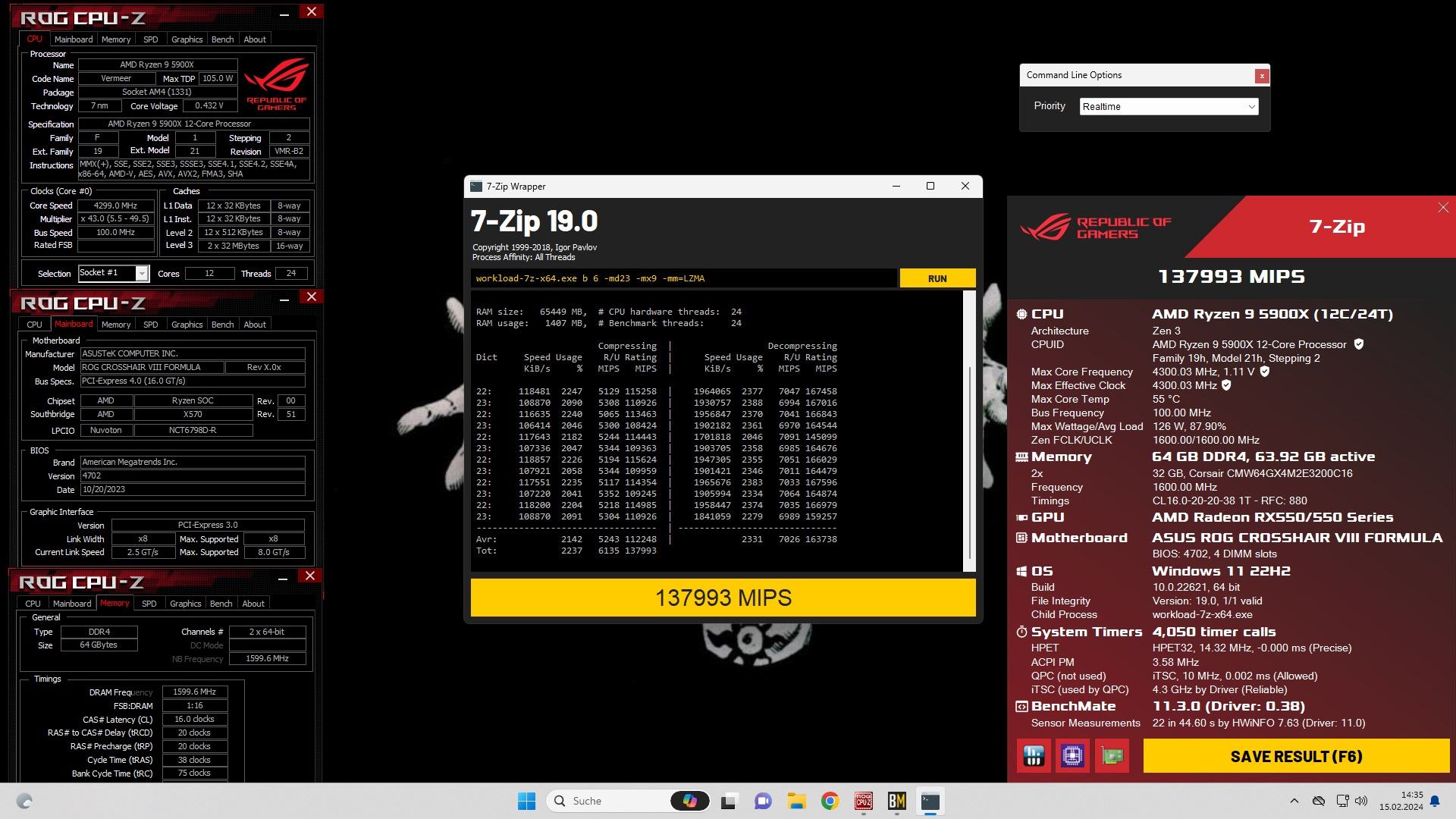
Task: Select CPU tab in bottom CPU-Z window
Action: pos(33,604)
